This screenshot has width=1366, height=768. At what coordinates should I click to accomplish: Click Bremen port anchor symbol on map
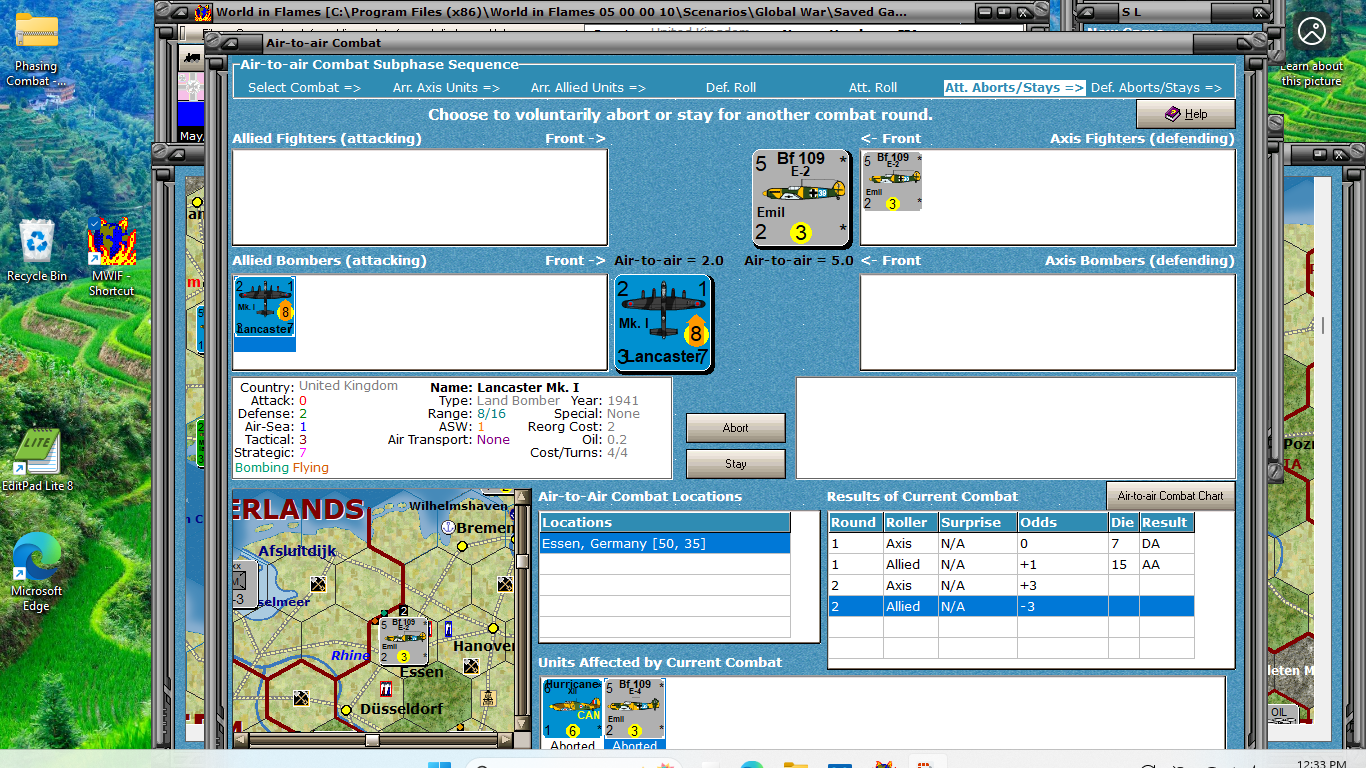449,526
